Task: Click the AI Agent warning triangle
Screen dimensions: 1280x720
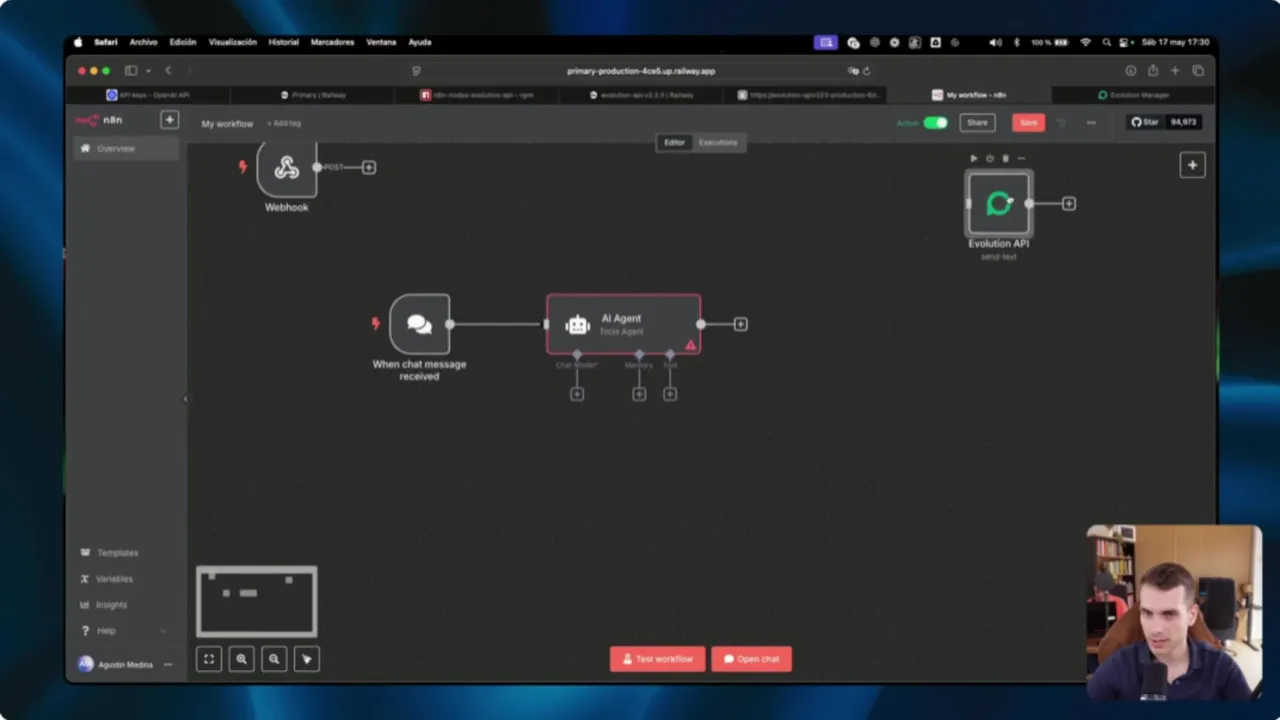Action: point(690,345)
